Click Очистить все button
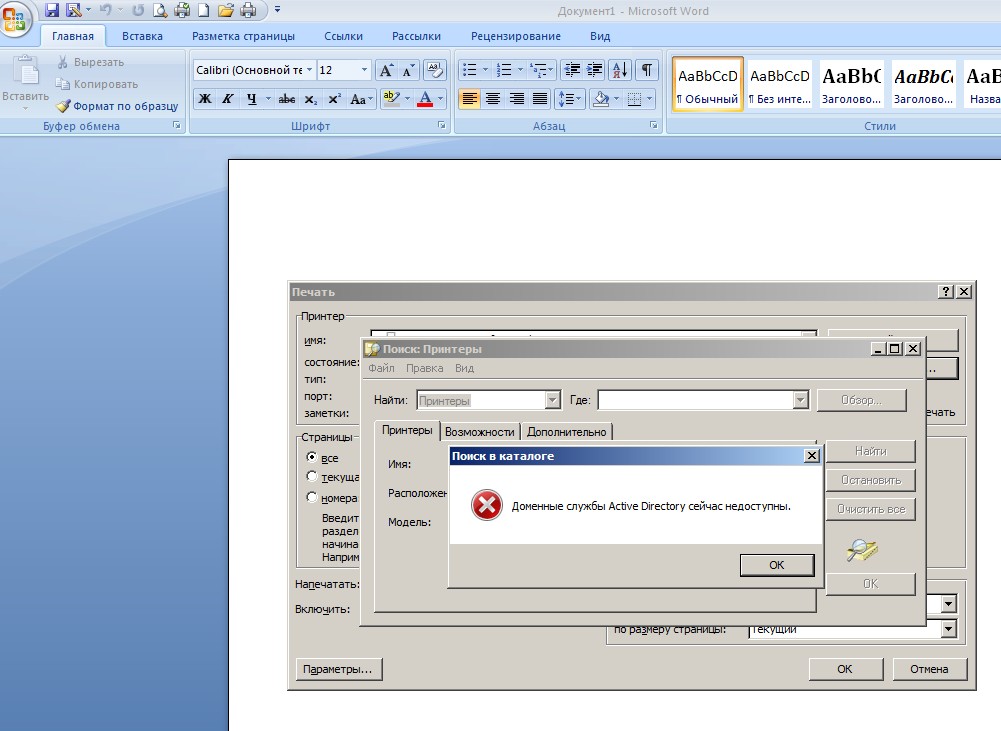Viewport: 1001px width, 731px height. (871, 509)
